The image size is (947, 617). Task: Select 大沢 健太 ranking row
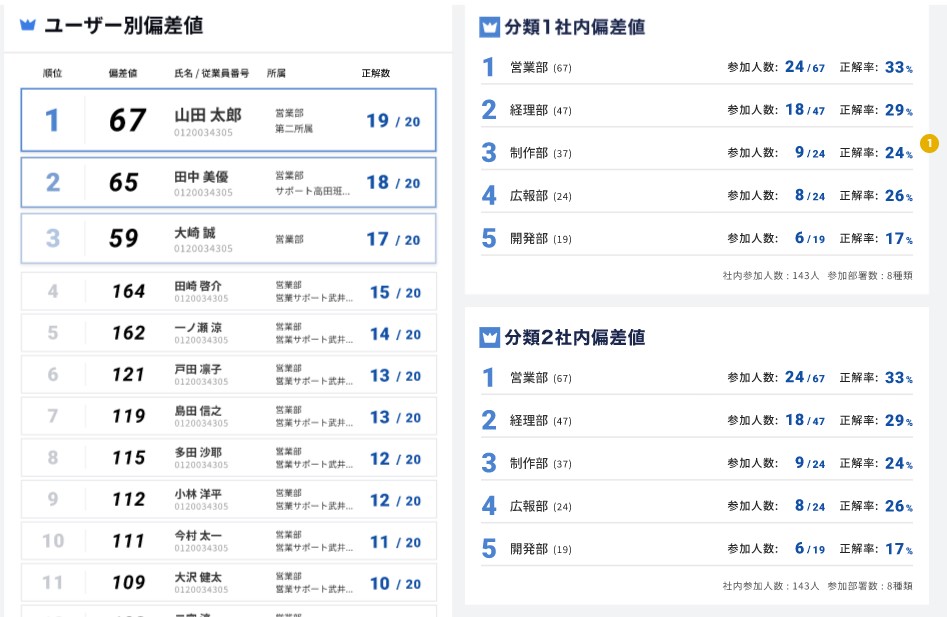[228, 583]
